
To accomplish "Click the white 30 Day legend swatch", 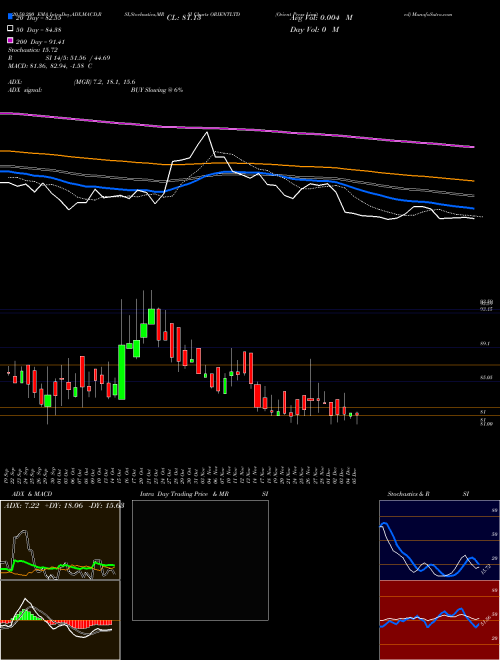I will click(11, 29).
